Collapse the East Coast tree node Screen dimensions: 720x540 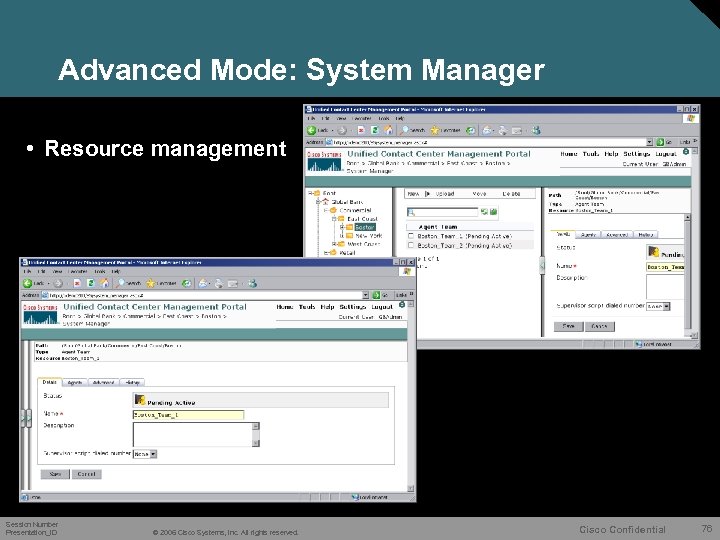(x=334, y=219)
